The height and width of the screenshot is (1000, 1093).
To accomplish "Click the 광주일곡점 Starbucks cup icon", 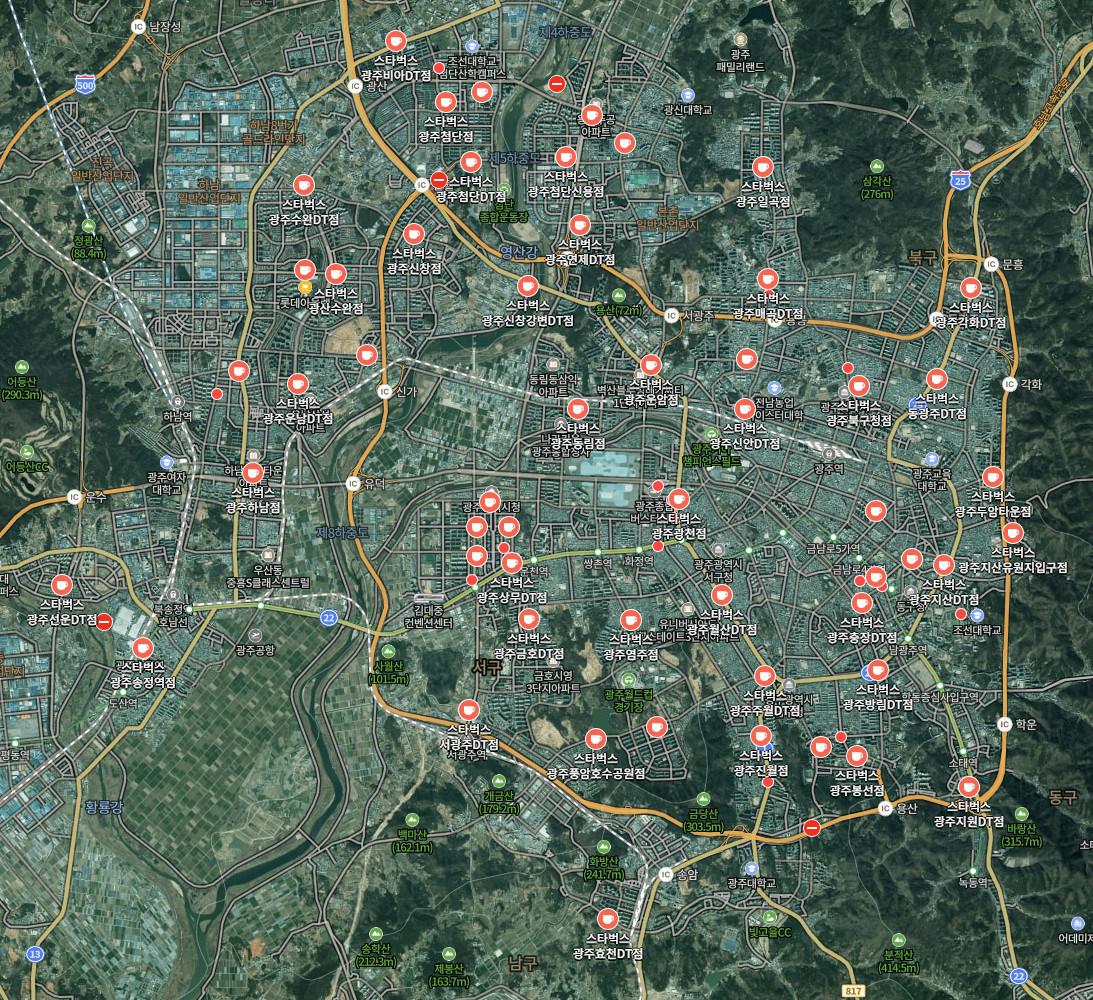I will pyautogui.click(x=763, y=167).
